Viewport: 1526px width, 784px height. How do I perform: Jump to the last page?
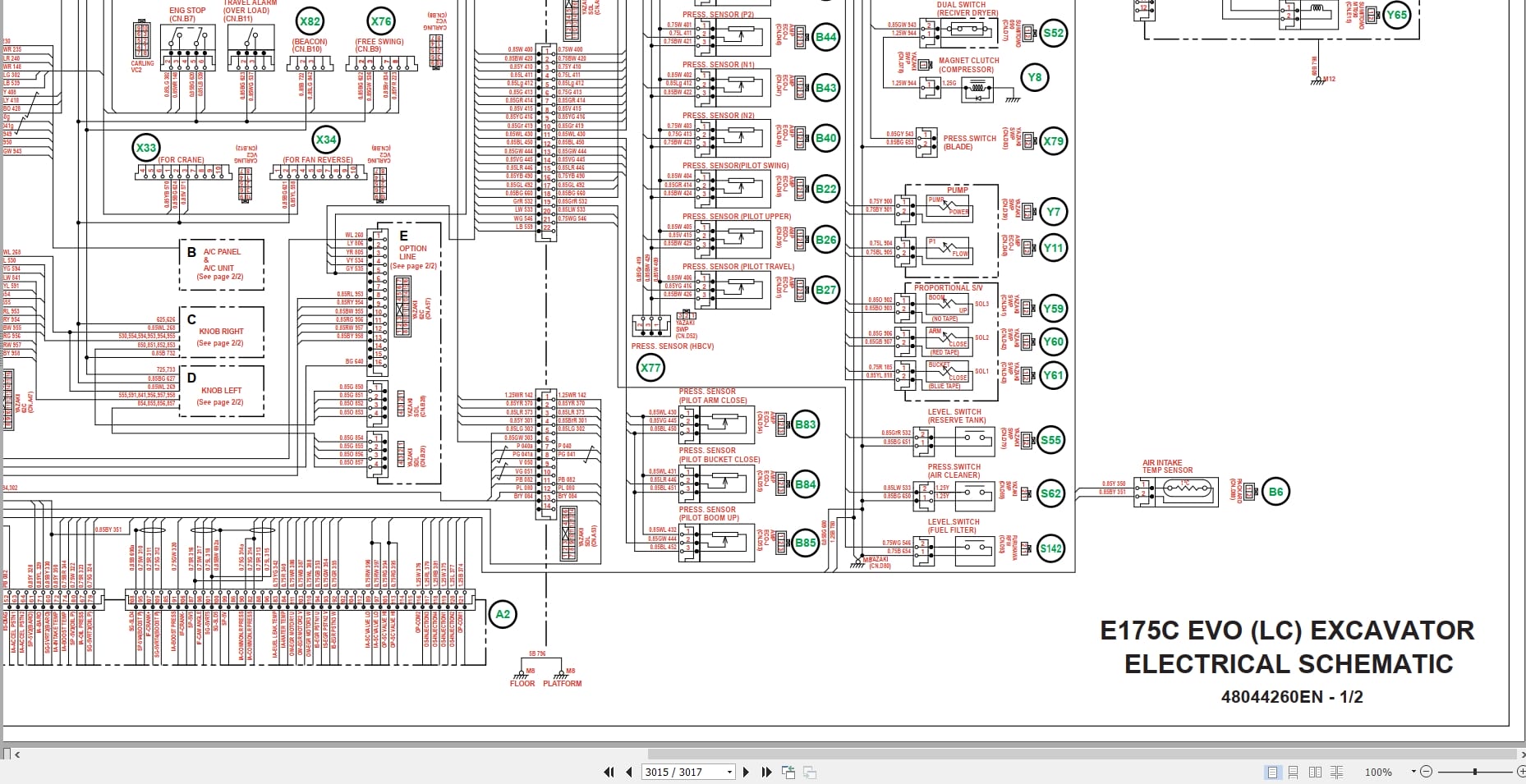coord(766,772)
